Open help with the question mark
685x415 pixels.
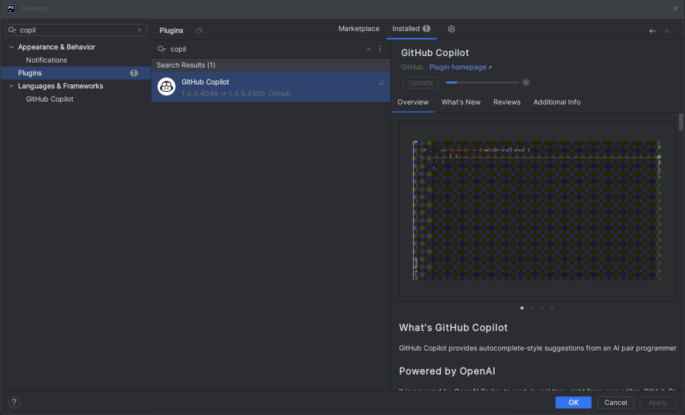click(x=14, y=402)
